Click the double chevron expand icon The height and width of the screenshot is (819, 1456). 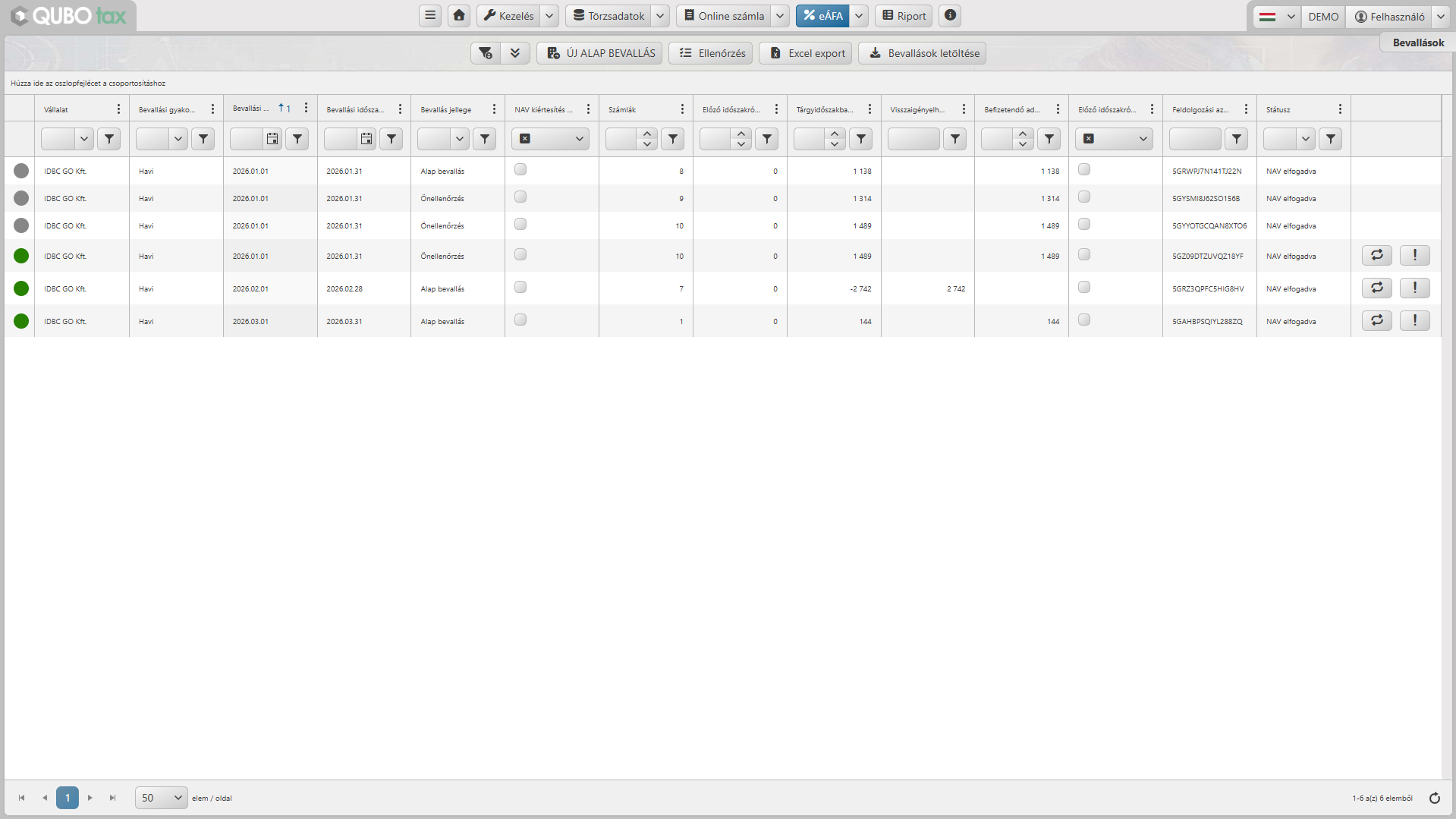pyautogui.click(x=515, y=53)
